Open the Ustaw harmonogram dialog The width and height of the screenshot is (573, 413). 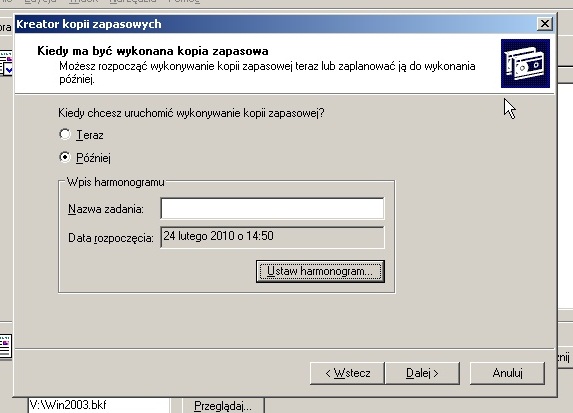pos(320,272)
